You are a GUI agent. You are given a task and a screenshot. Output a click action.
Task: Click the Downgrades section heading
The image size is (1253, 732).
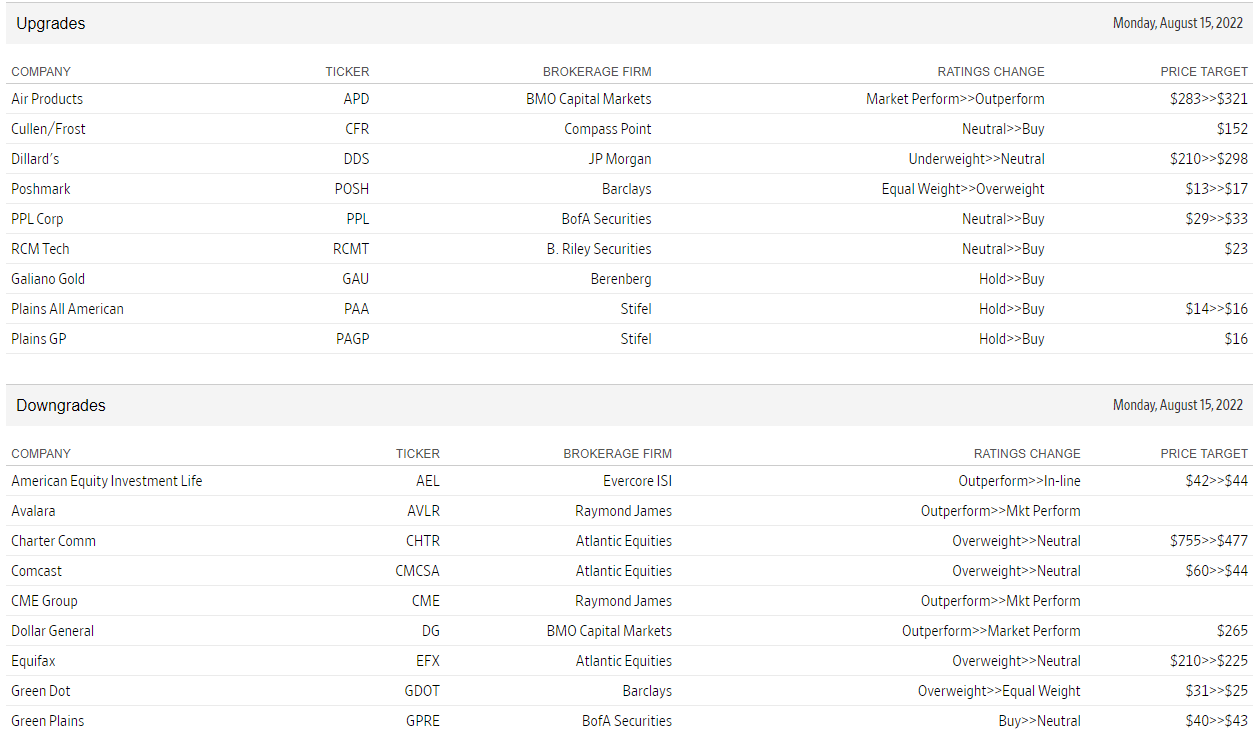61,406
